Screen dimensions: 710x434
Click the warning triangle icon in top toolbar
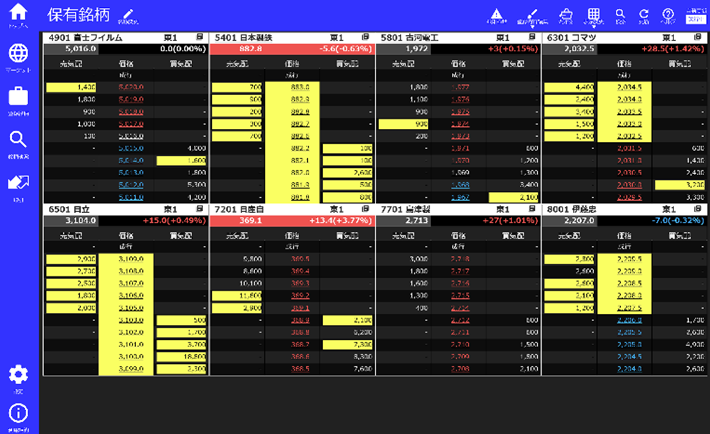[x=497, y=14]
